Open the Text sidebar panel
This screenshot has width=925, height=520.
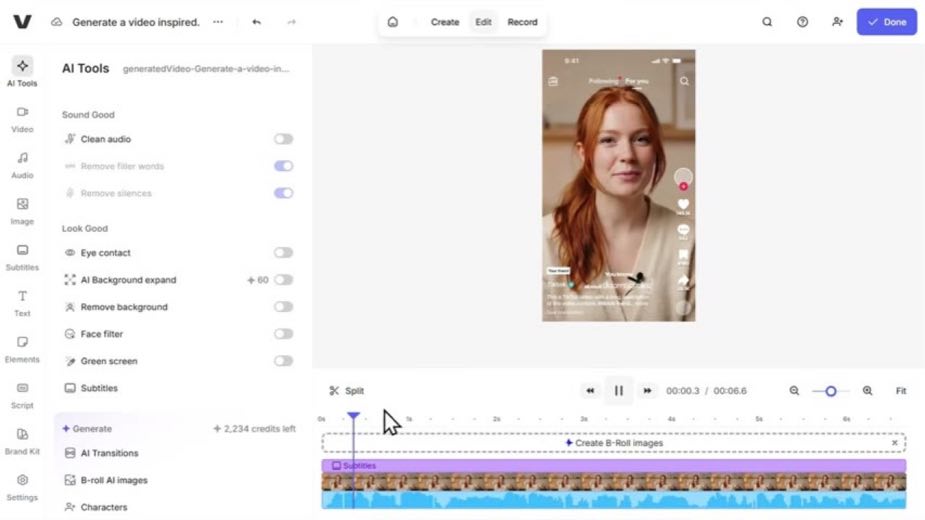tap(22, 304)
